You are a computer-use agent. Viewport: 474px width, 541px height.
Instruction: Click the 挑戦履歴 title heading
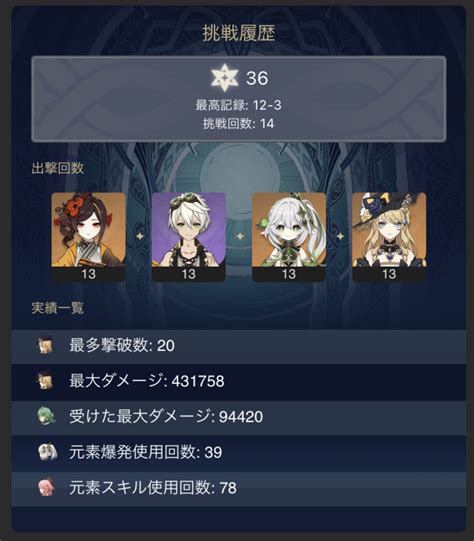click(x=238, y=33)
